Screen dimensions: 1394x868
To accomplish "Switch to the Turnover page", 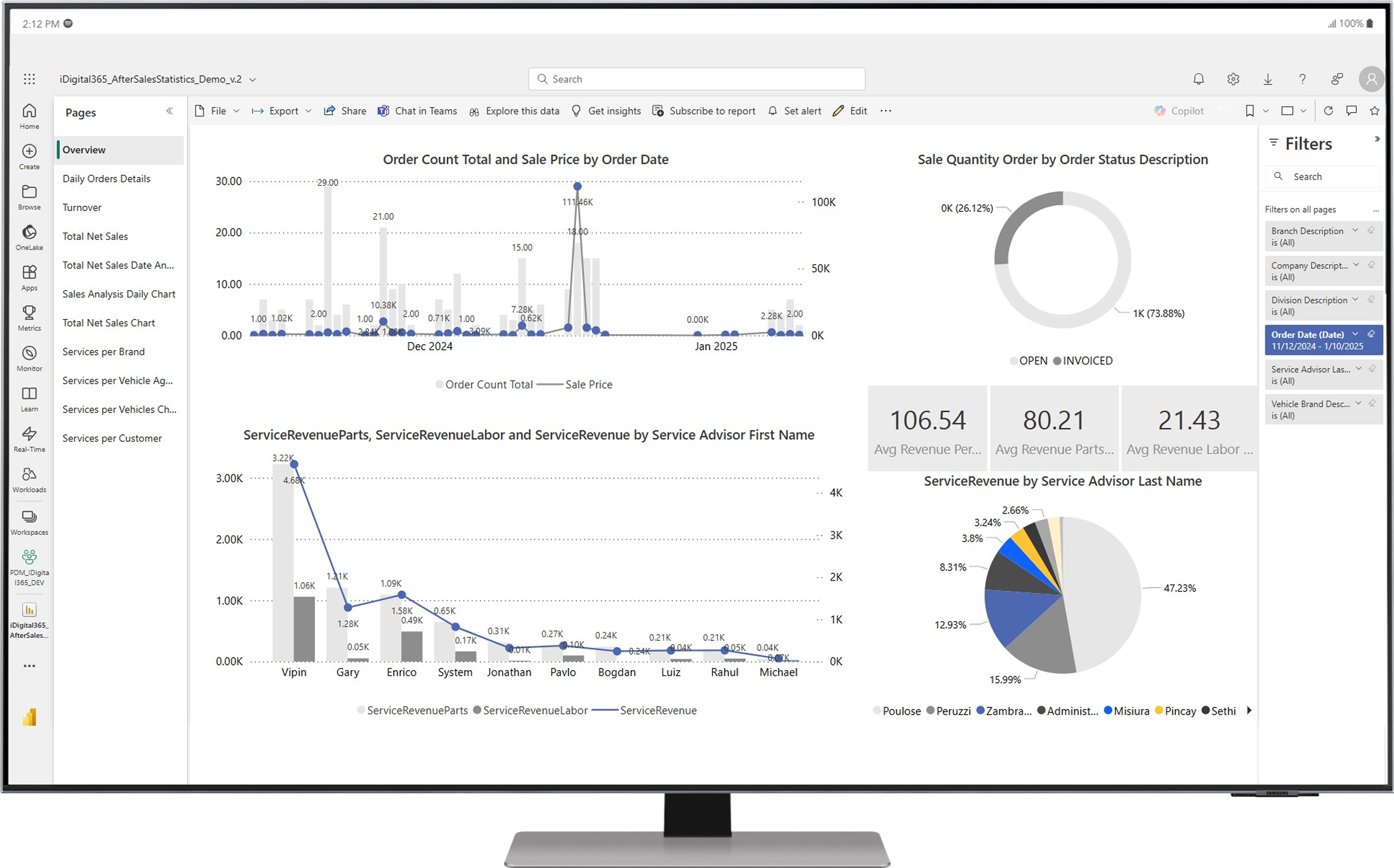I will coord(82,207).
